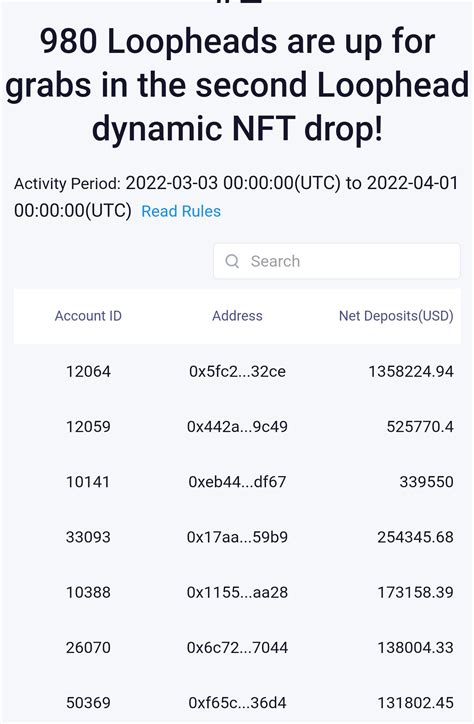This screenshot has height=724, width=474.
Task: Click the Net Deposits(USD) column header
Action: click(396, 316)
